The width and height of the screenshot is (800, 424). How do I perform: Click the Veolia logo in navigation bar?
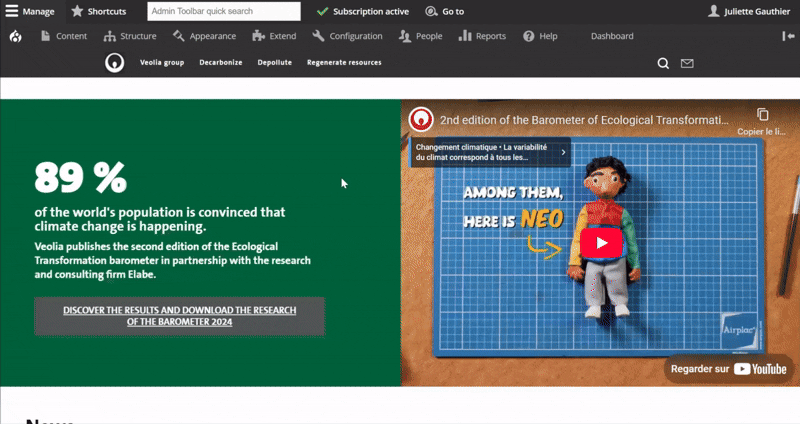click(x=116, y=63)
